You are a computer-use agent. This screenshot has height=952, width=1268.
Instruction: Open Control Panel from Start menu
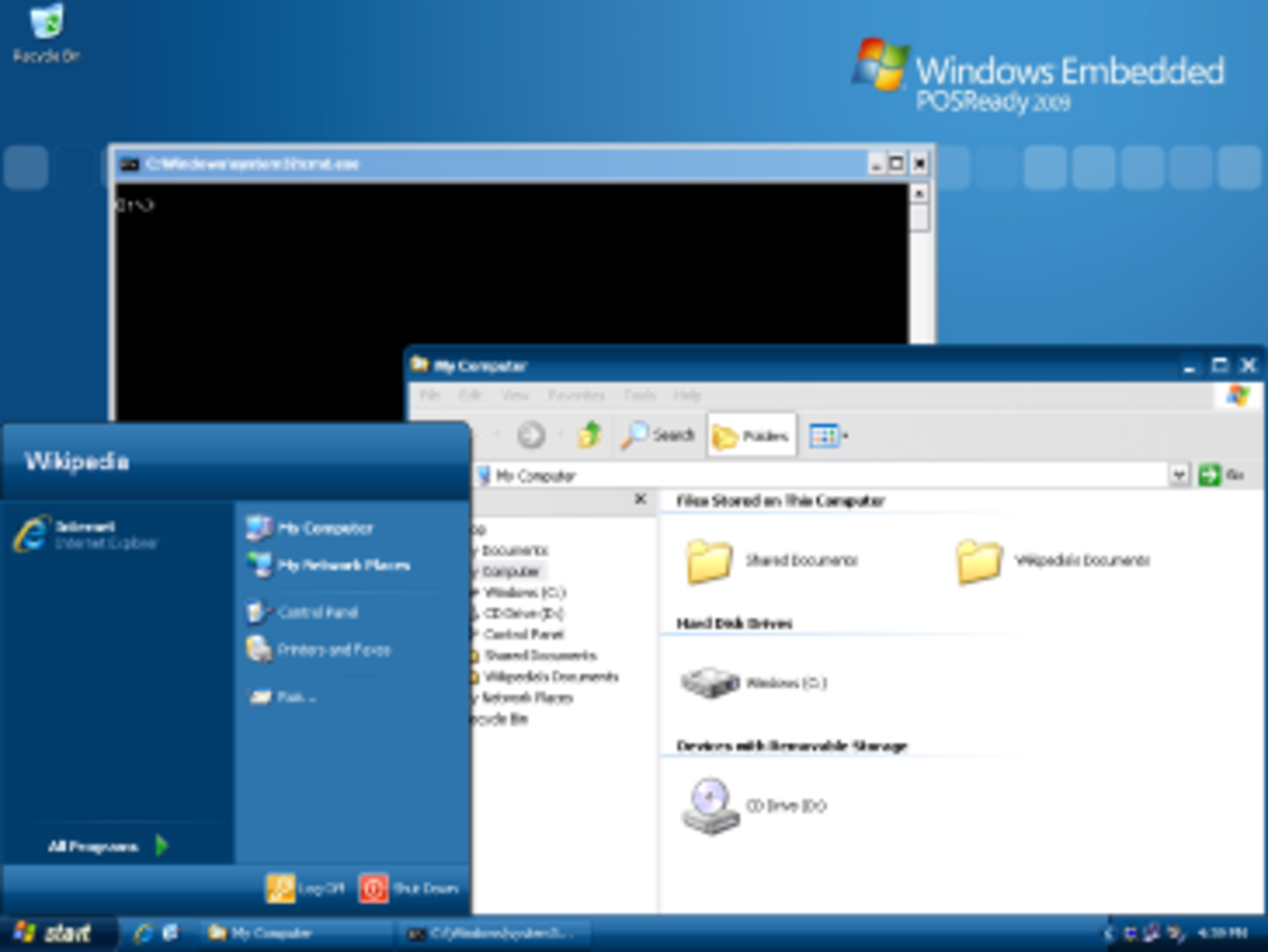pyautogui.click(x=302, y=612)
